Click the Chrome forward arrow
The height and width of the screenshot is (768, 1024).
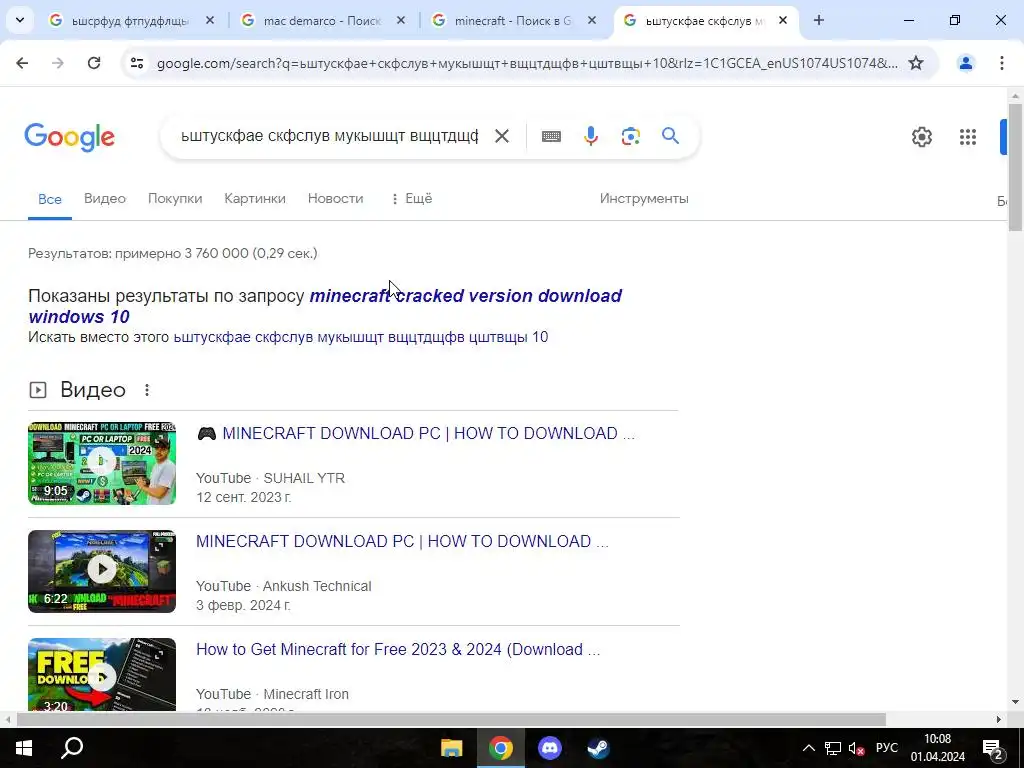pos(58,63)
